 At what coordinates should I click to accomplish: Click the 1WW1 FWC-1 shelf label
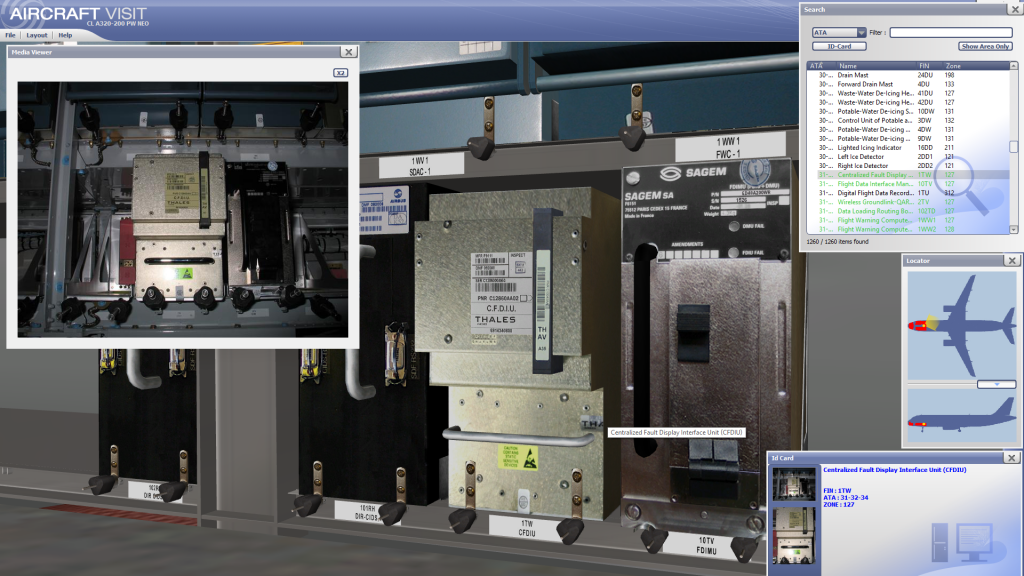pos(729,148)
